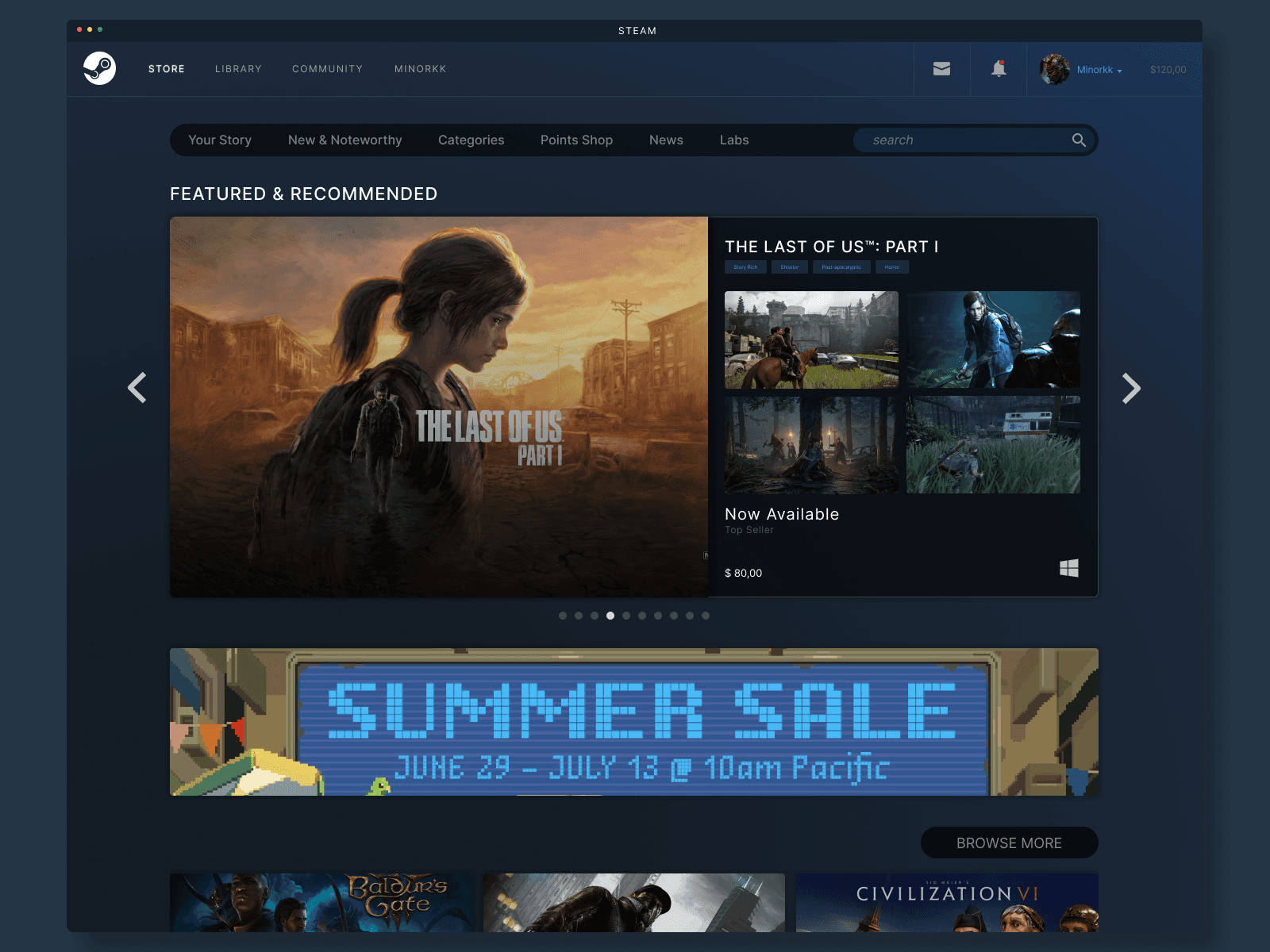This screenshot has width=1270, height=952.
Task: Click the FEATURED & RECOMMENDED heading
Action: (x=304, y=194)
